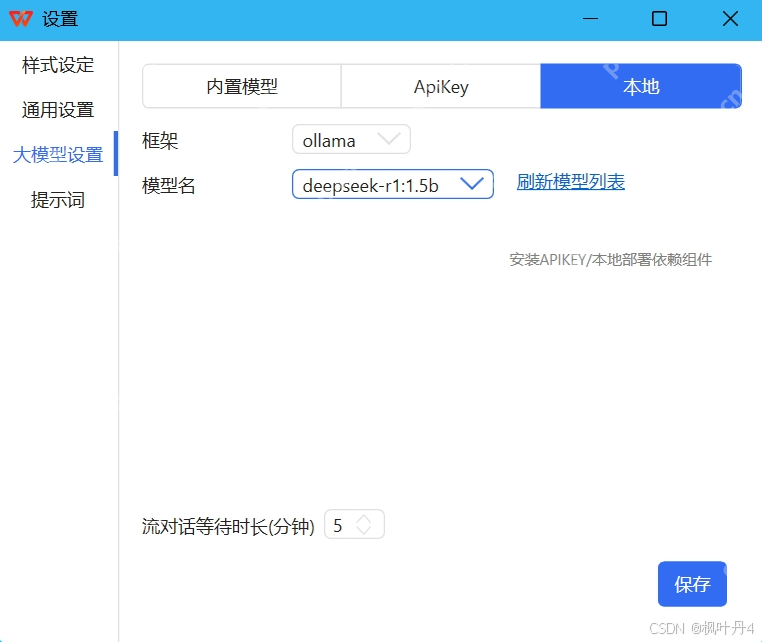
Task: Select the 本地 tab
Action: pos(641,87)
